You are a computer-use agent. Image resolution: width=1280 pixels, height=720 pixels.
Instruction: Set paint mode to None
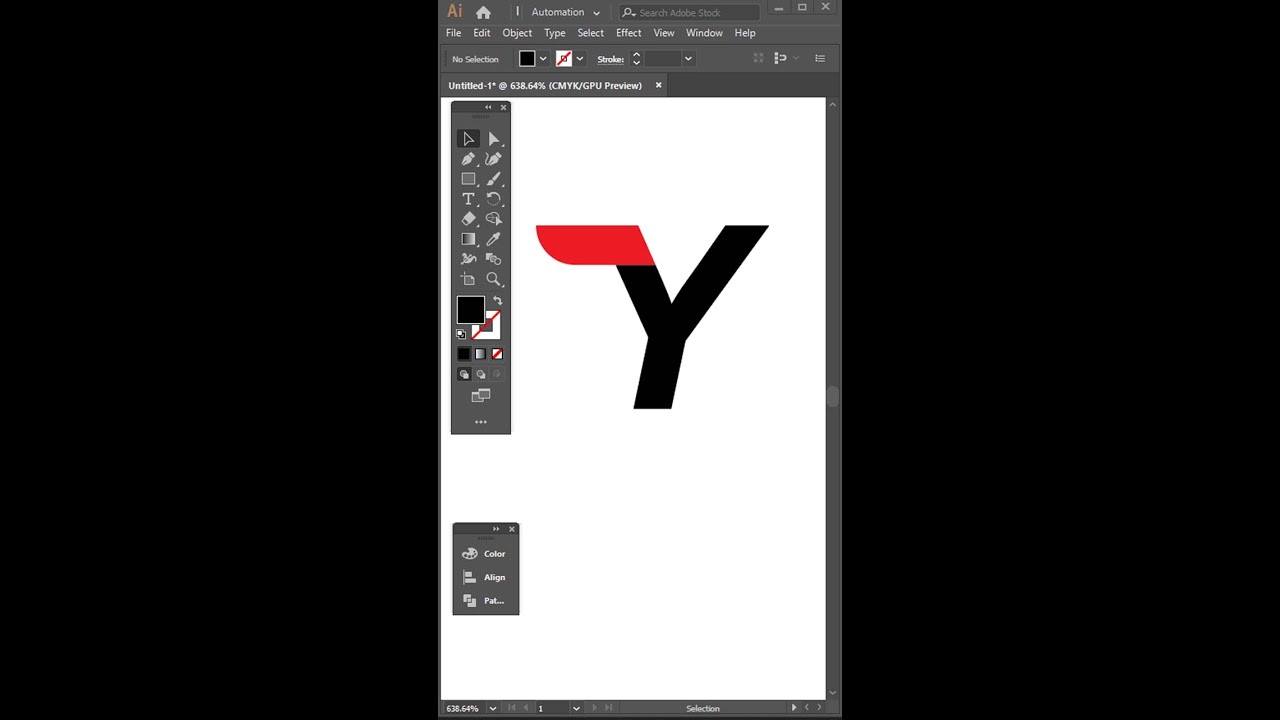[x=497, y=354]
